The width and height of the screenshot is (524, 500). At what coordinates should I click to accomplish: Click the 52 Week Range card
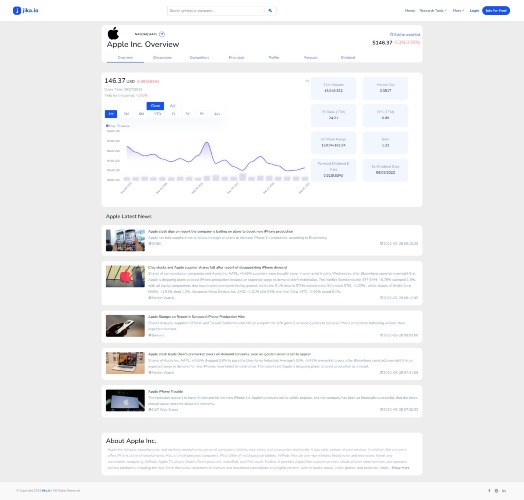click(x=333, y=143)
